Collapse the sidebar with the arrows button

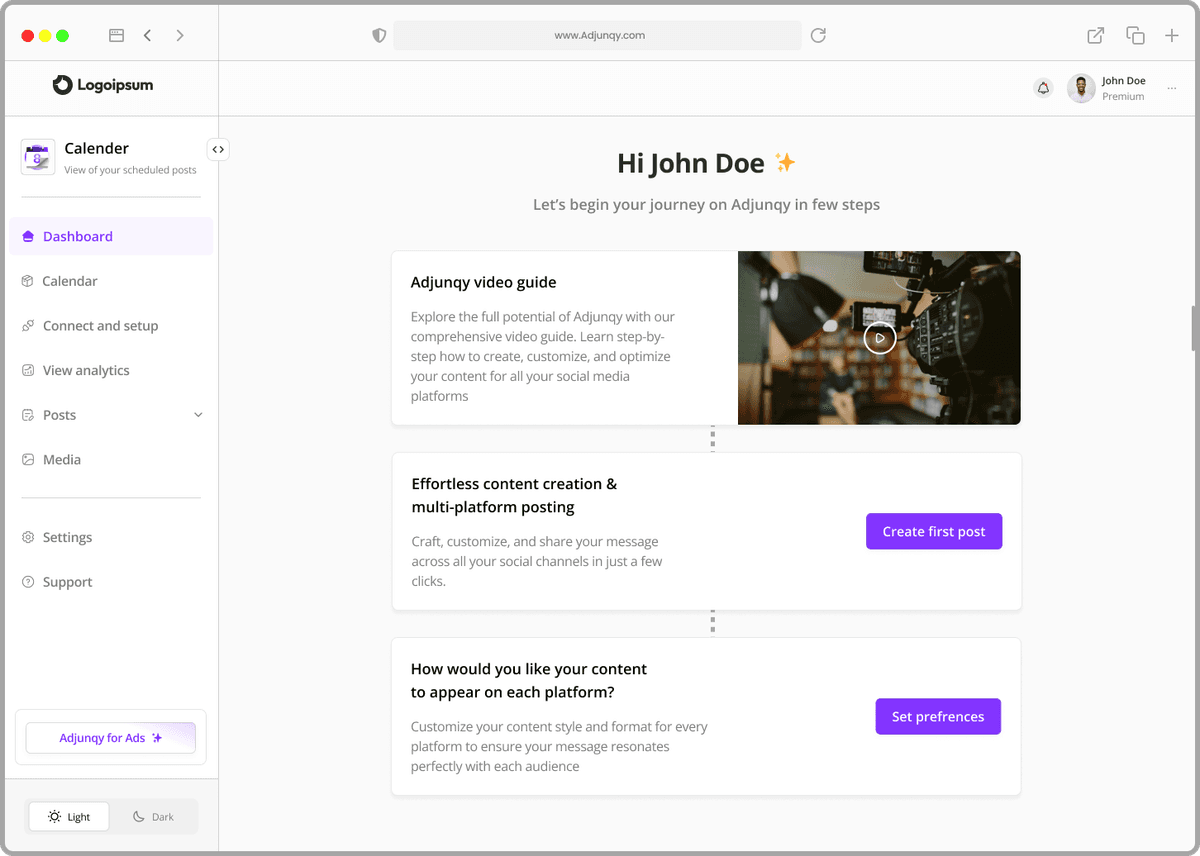click(x=218, y=149)
